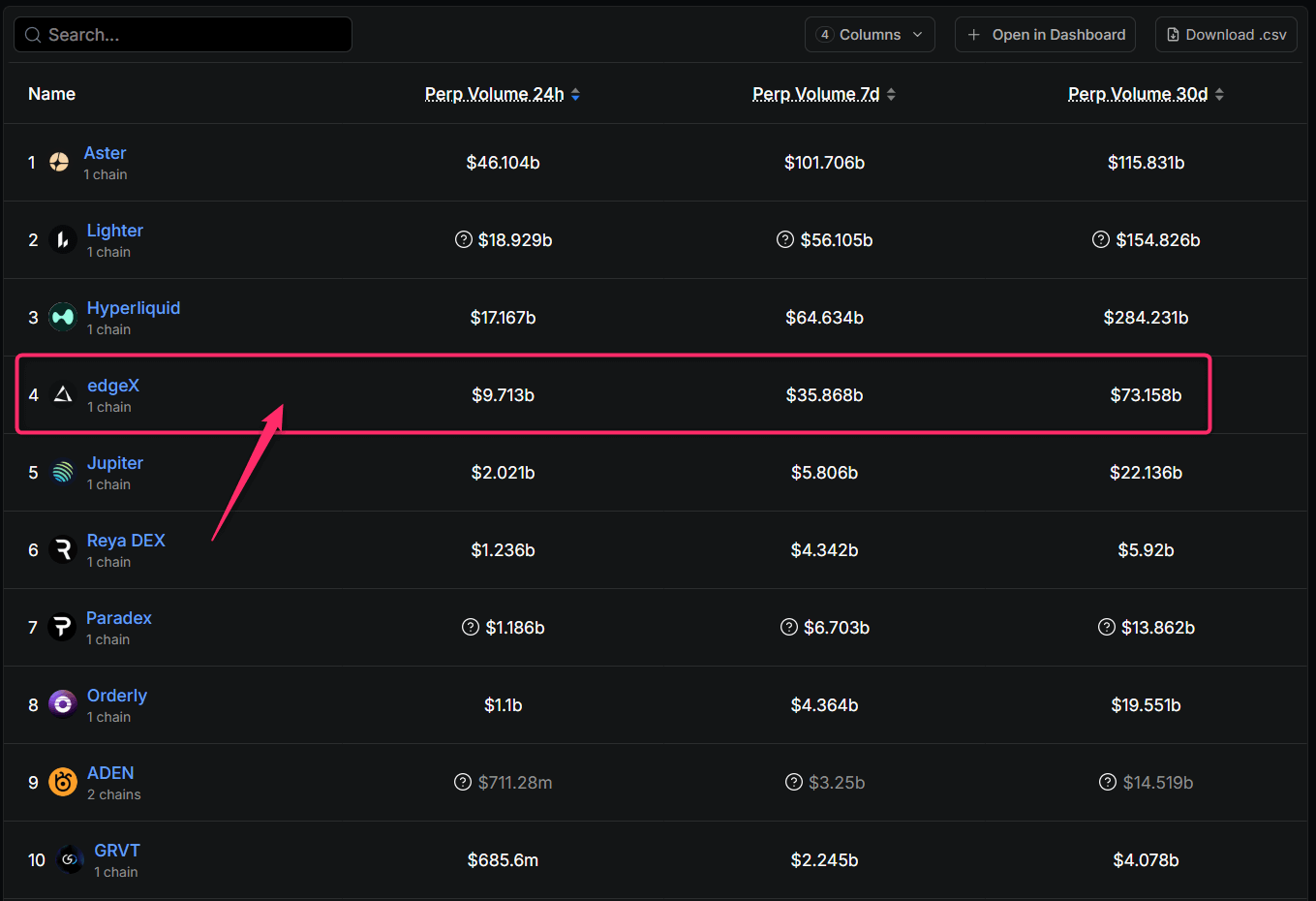Click help icon next to ADEN $3.25b
Image resolution: width=1316 pixels, height=901 pixels.
tap(794, 782)
